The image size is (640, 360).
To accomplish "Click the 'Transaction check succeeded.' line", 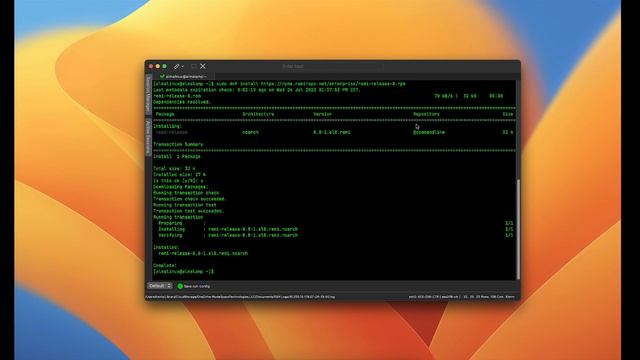I will (x=189, y=199).
